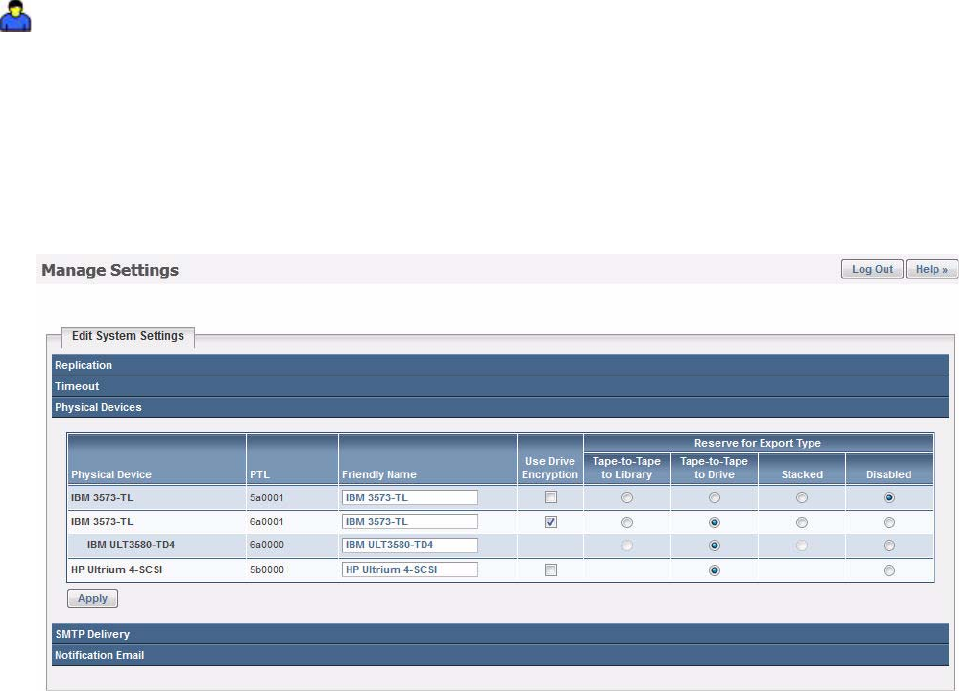Viewport: 959px width, 691px height.
Task: Enable drive encryption for IBM 3573-TL 5a0001
Action: point(551,497)
